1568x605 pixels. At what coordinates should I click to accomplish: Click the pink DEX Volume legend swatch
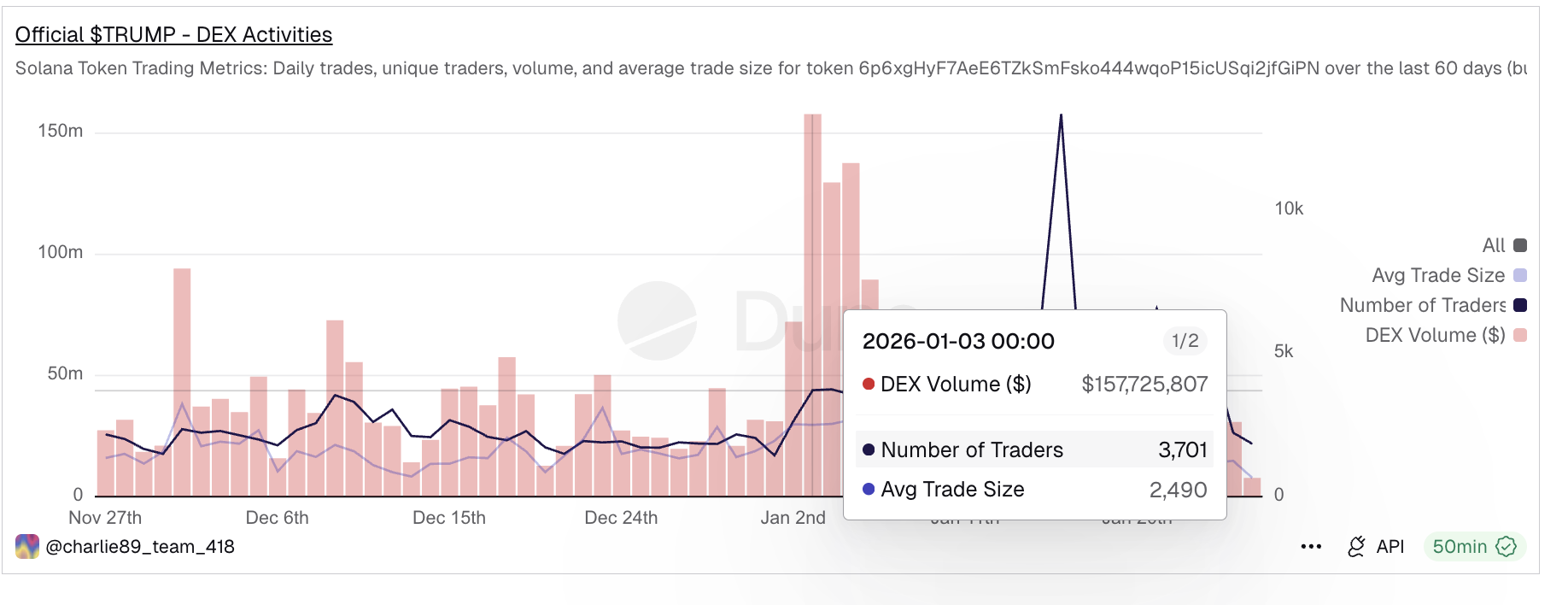(1520, 335)
